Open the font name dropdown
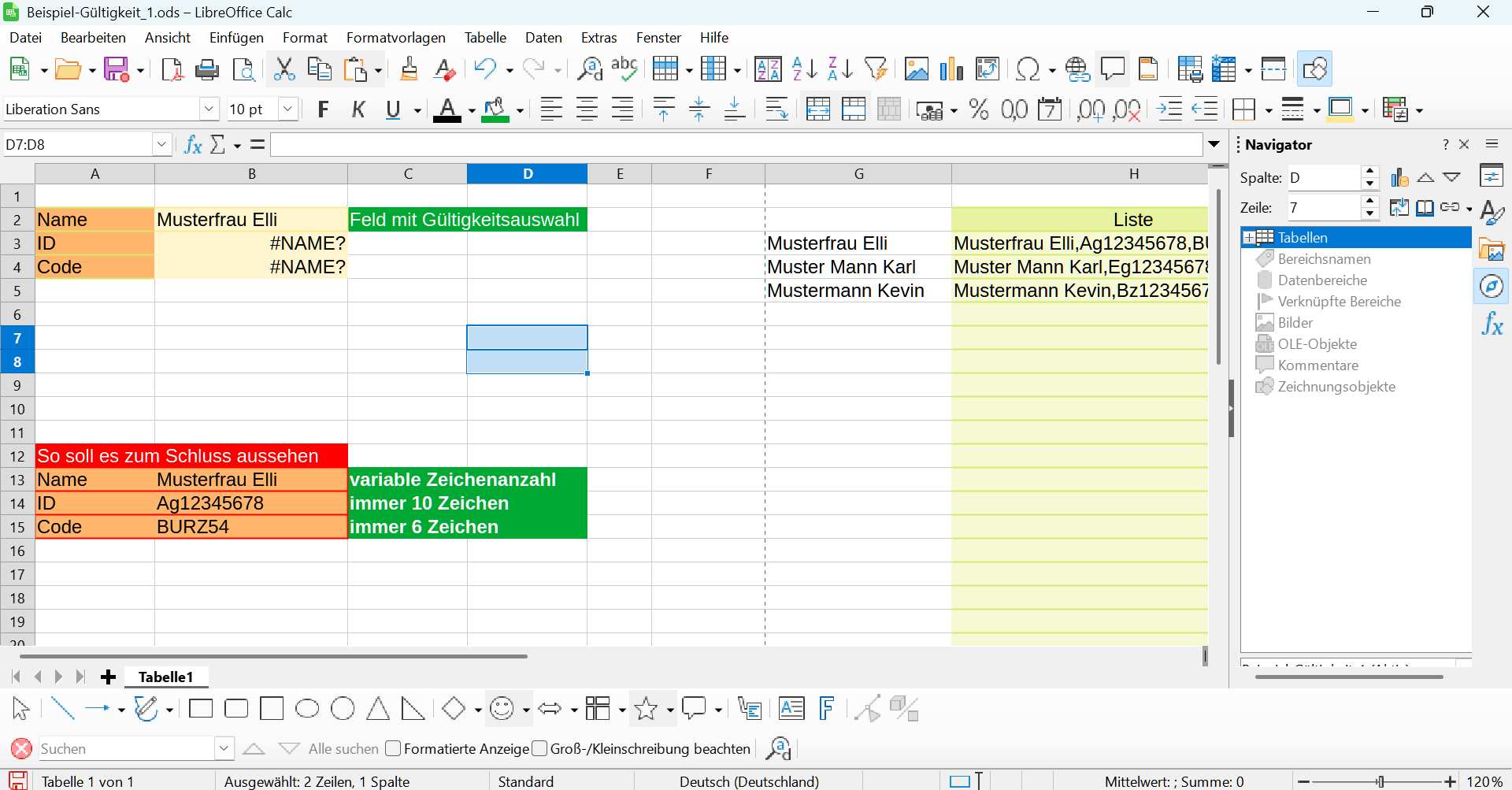Screen dimensions: 1512x790 click(x=209, y=109)
